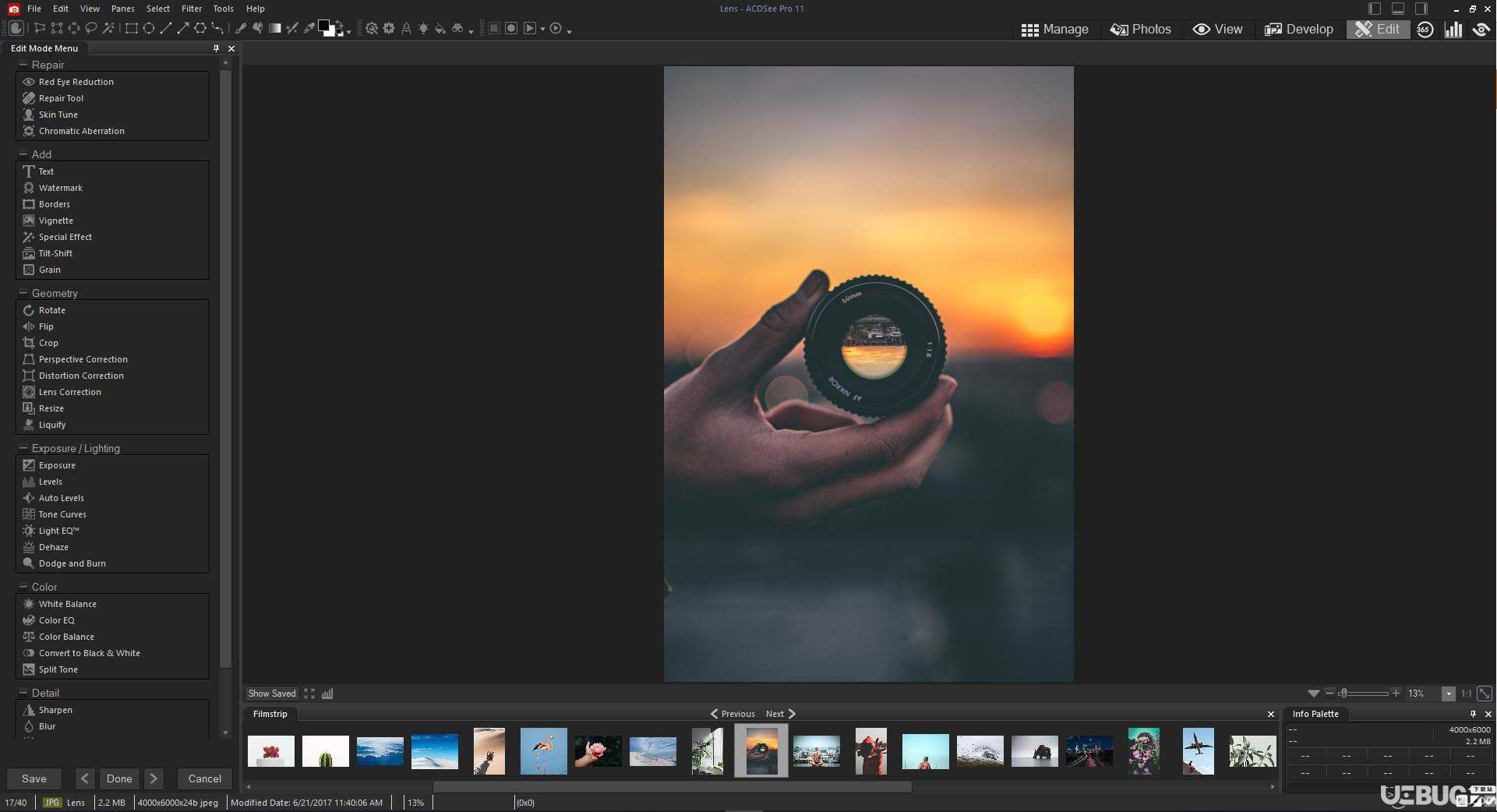The image size is (1497, 812).
Task: Collapse the Color group
Action: click(x=23, y=587)
